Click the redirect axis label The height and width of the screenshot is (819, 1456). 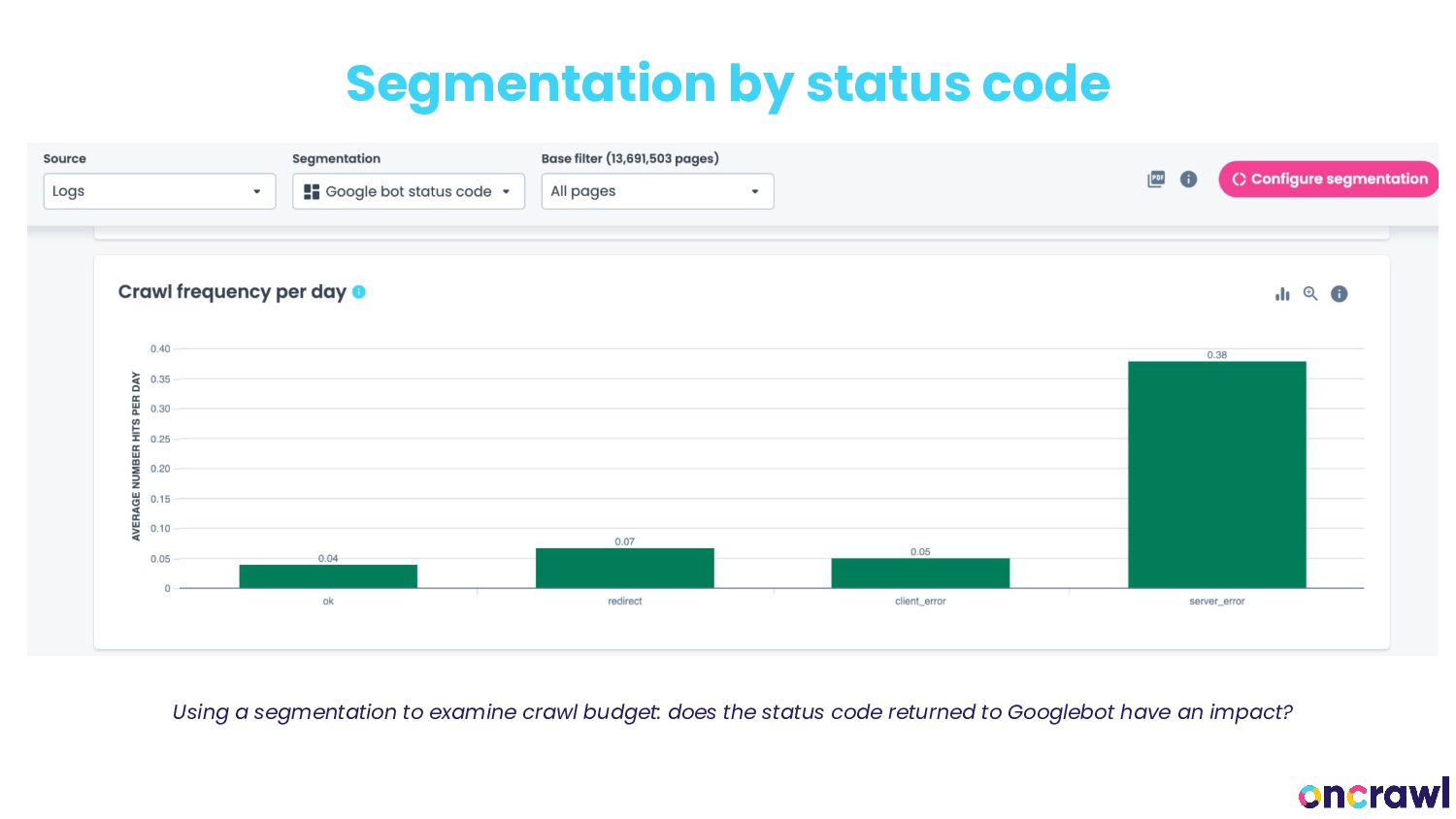point(624,602)
